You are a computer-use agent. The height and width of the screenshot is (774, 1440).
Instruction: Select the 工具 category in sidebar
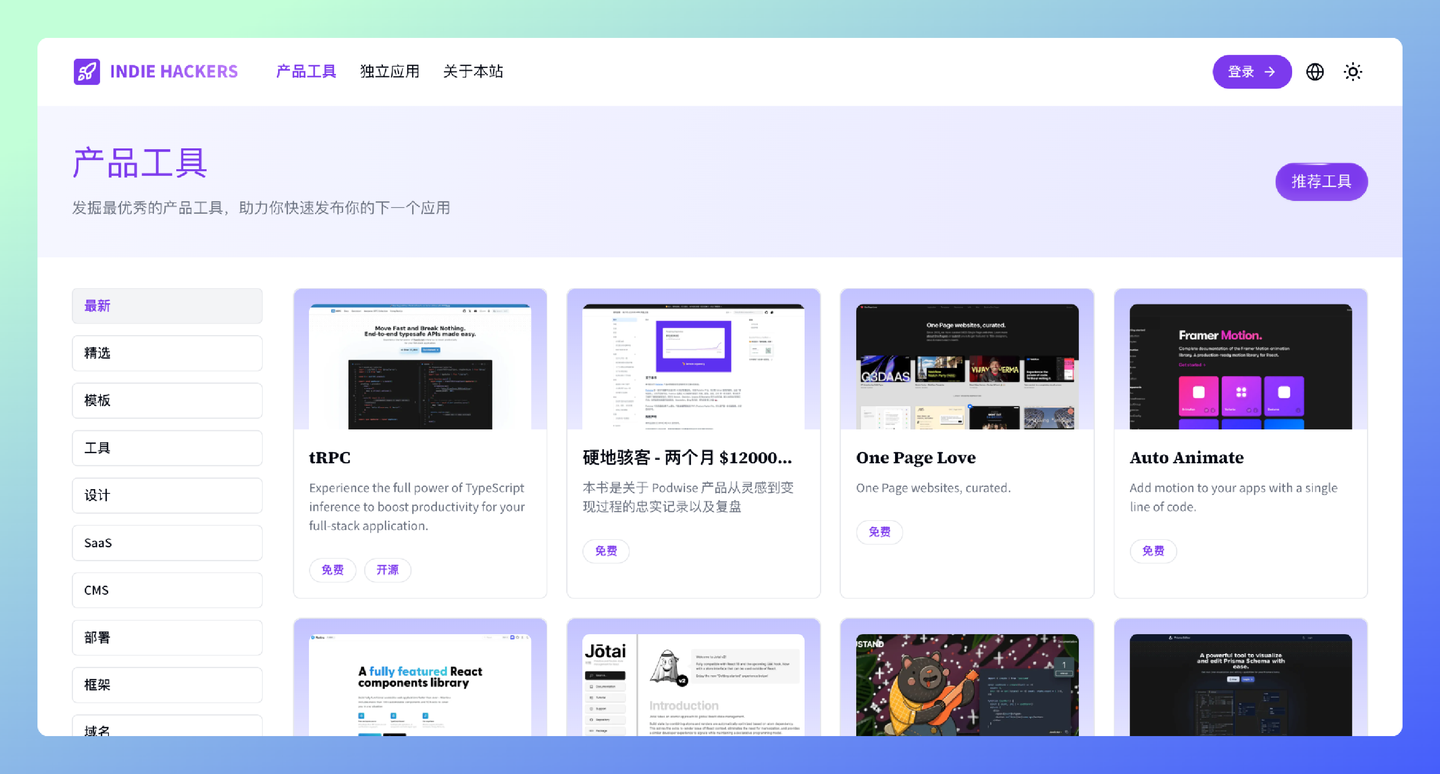pyautogui.click(x=167, y=448)
